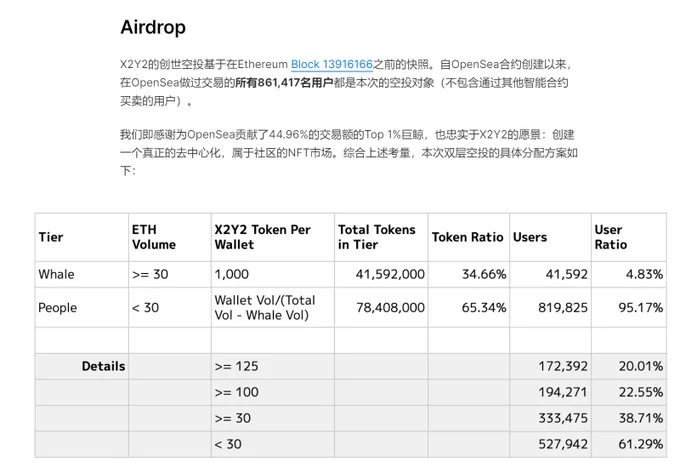Click the Airdrop heading
680x467 pixels.
point(153,27)
